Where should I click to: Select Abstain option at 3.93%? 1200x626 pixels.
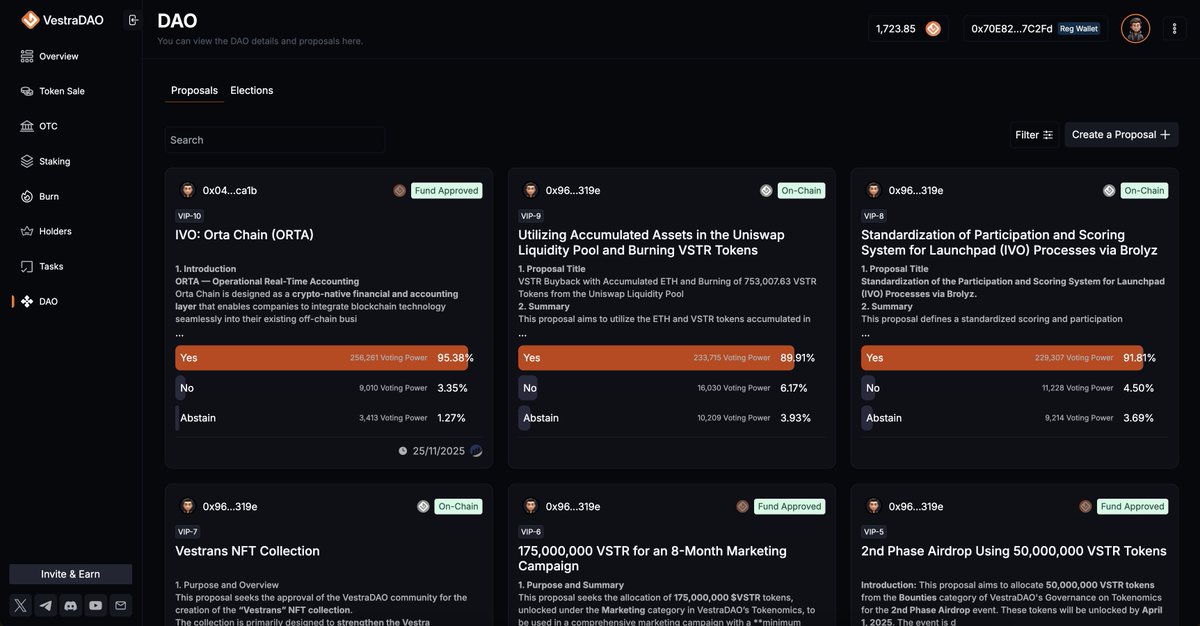pyautogui.click(x=668, y=418)
